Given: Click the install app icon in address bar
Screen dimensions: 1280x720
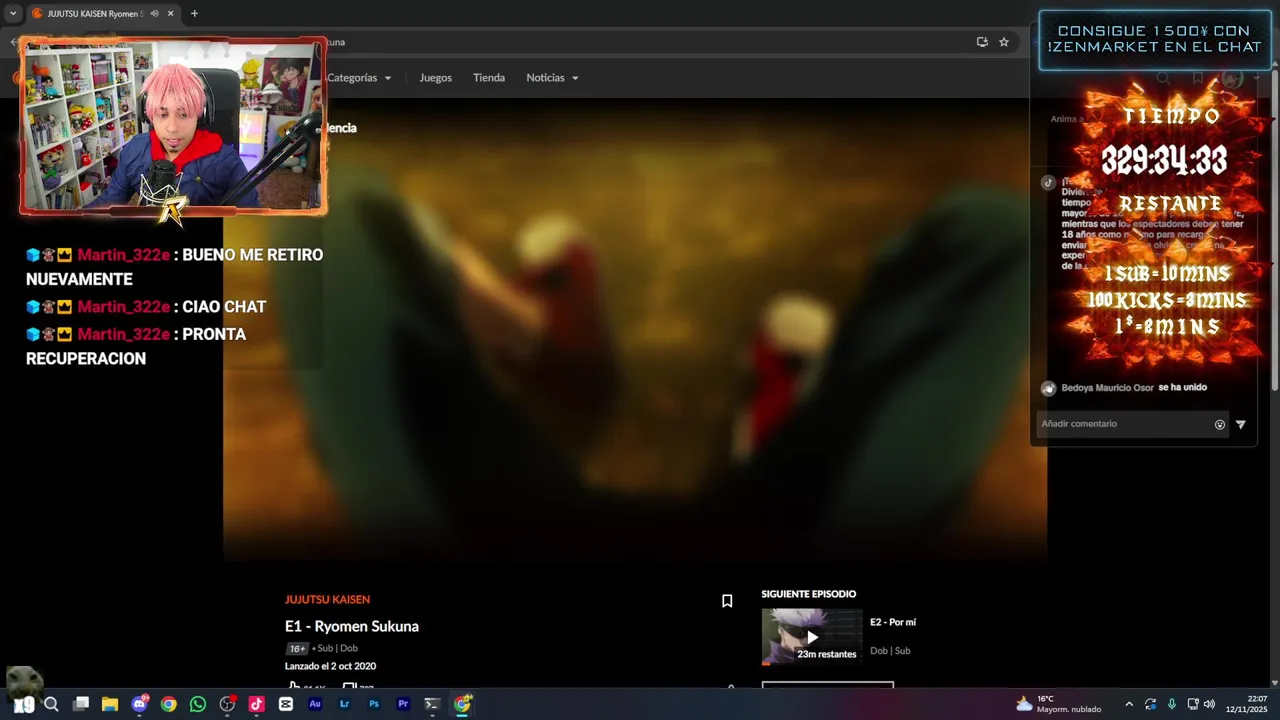Looking at the screenshot, I should (982, 42).
